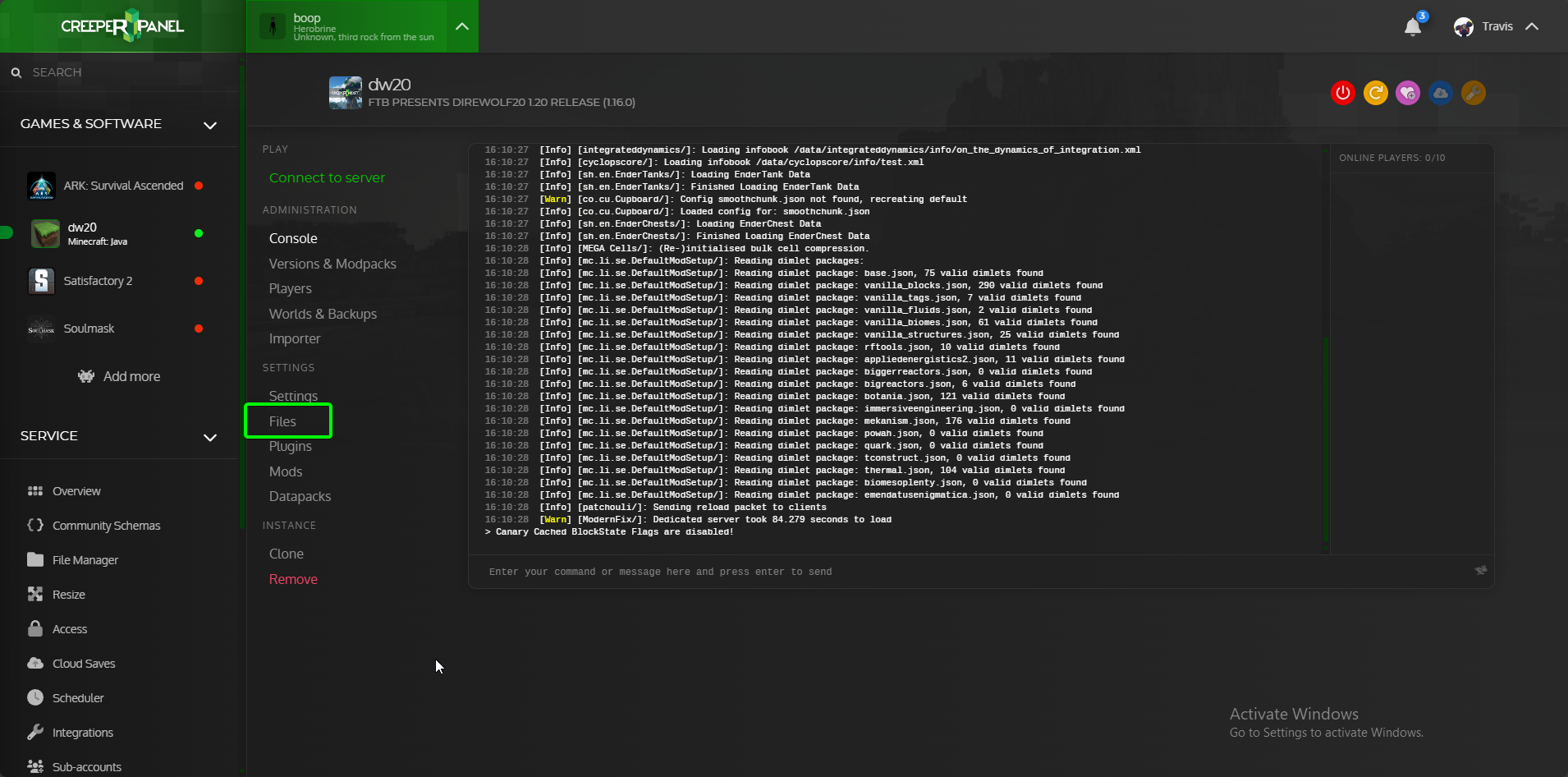Click the red power button icon
1568x777 pixels.
[x=1343, y=93]
